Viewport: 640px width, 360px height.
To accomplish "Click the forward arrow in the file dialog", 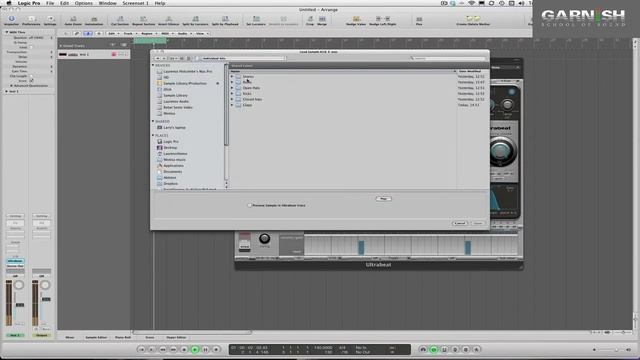I will (x=164, y=58).
